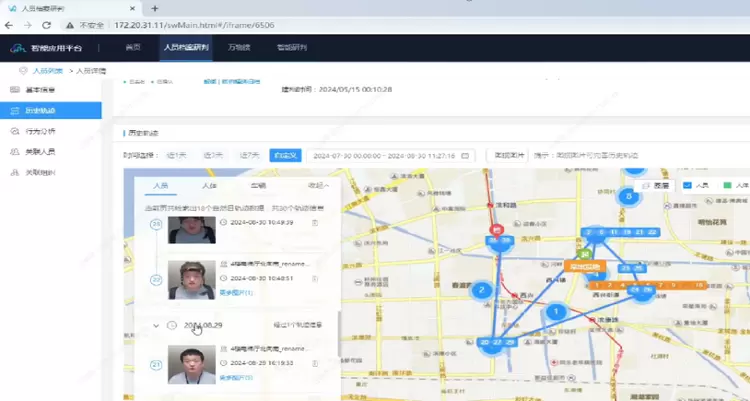Click the map cluster marker labeled 8
The width and height of the screenshot is (750, 401).
[x=629, y=197]
